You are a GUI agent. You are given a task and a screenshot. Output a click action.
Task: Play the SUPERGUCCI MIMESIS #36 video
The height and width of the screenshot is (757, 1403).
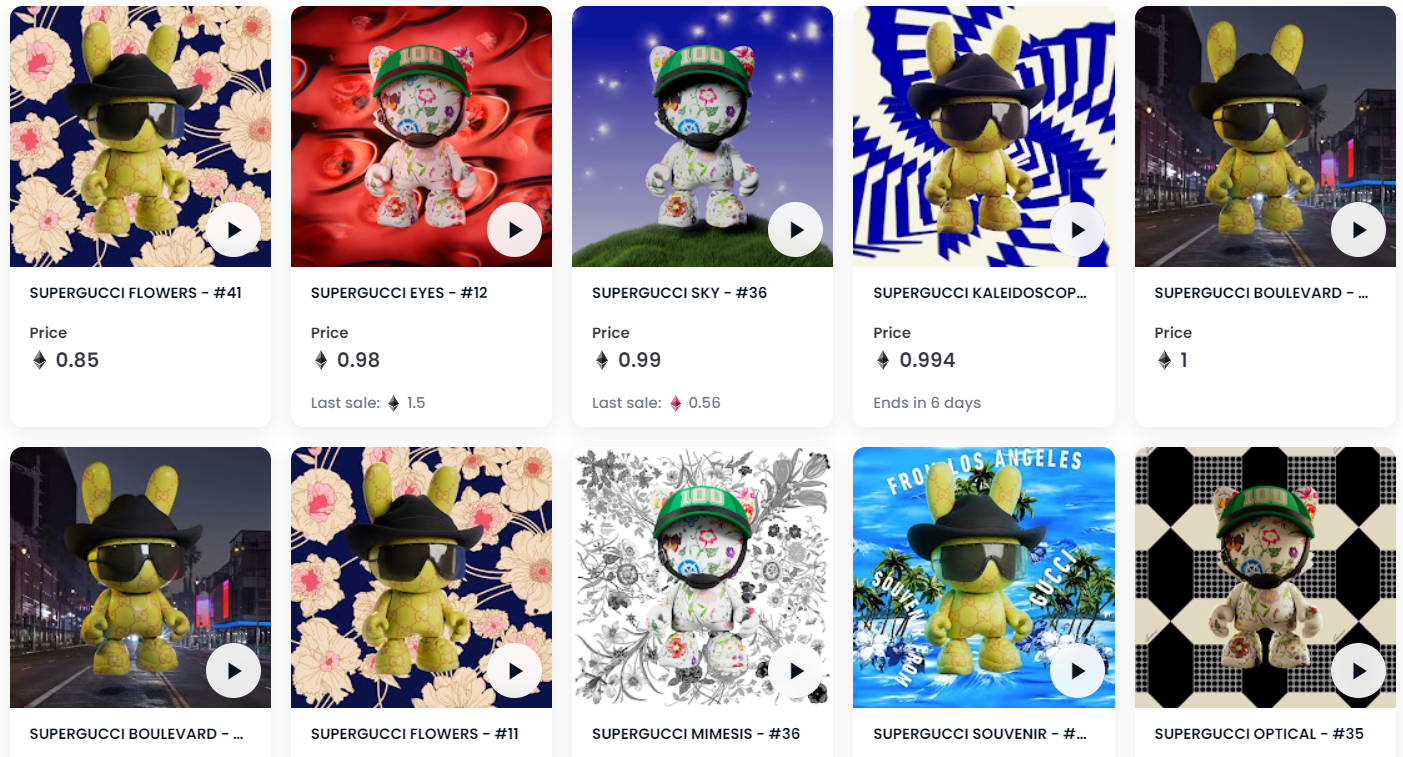[x=796, y=670]
